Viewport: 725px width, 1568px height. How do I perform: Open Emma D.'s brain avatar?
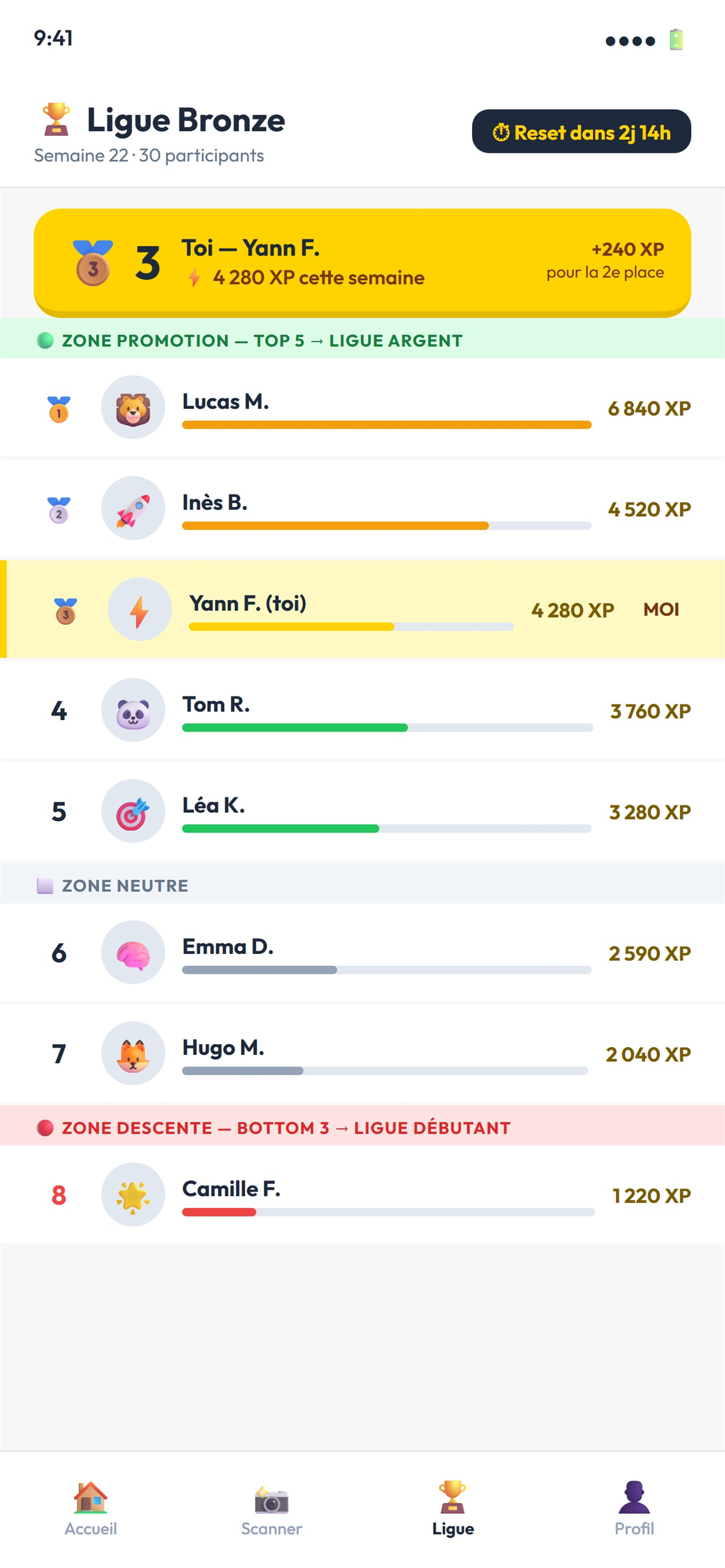tap(133, 953)
